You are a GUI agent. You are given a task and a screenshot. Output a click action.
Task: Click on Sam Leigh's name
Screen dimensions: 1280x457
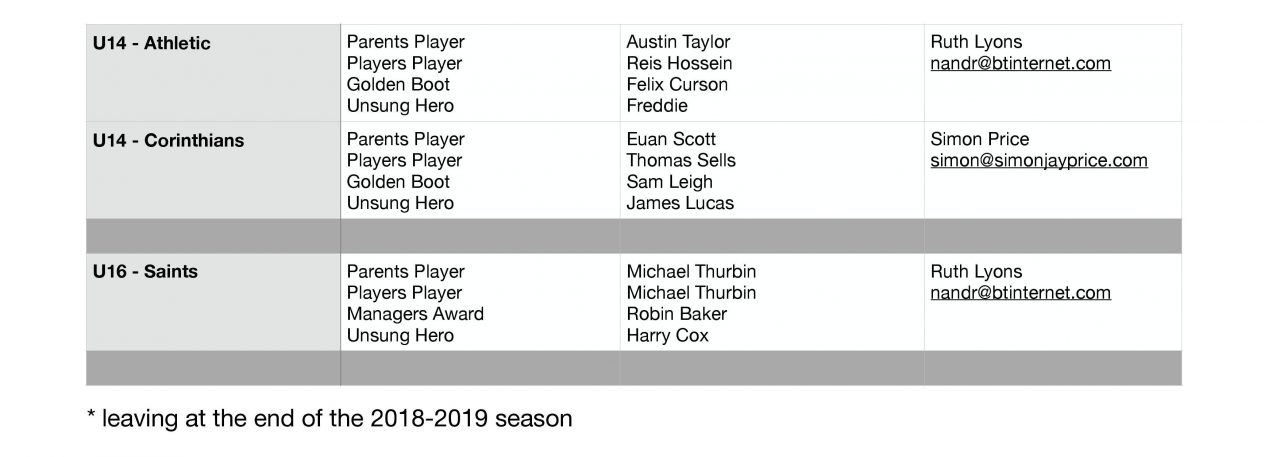[669, 182]
